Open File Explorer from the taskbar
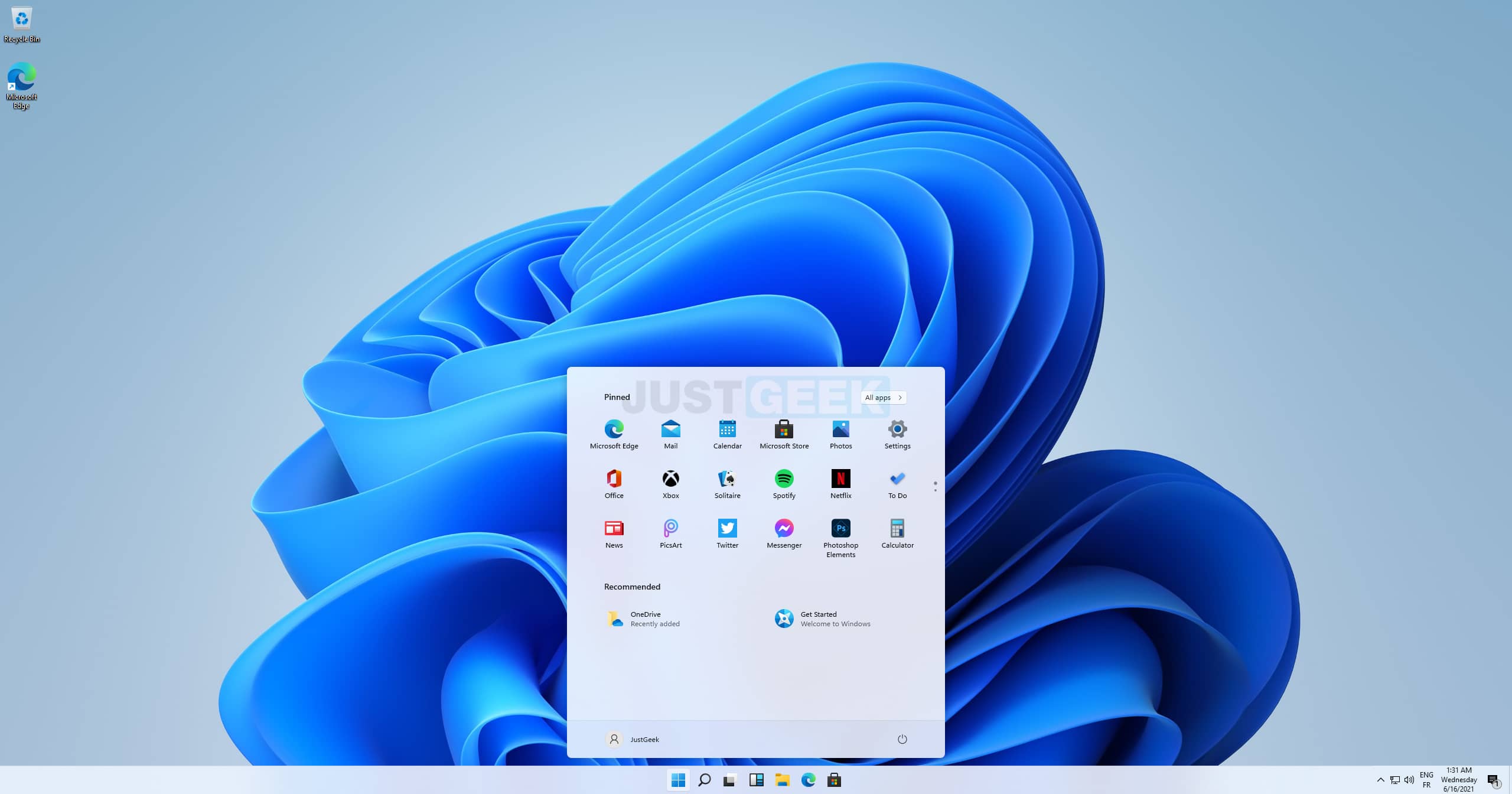 [782, 780]
